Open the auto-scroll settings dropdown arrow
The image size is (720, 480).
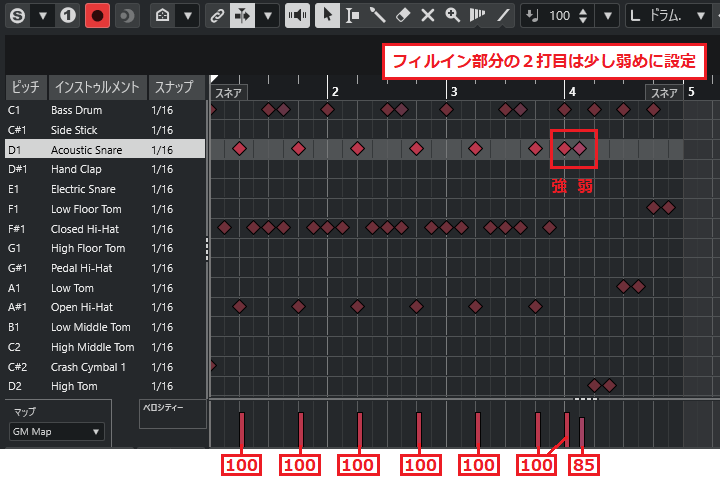click(x=268, y=16)
